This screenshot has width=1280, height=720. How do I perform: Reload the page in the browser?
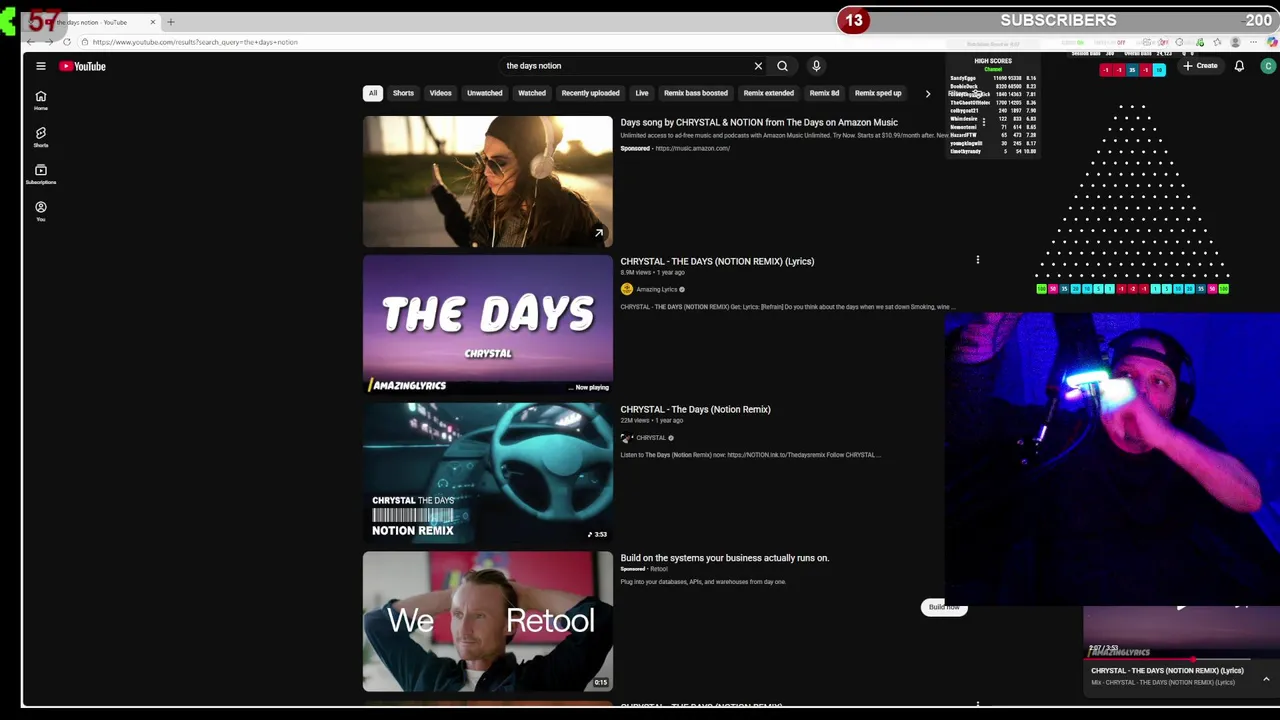pos(67,42)
